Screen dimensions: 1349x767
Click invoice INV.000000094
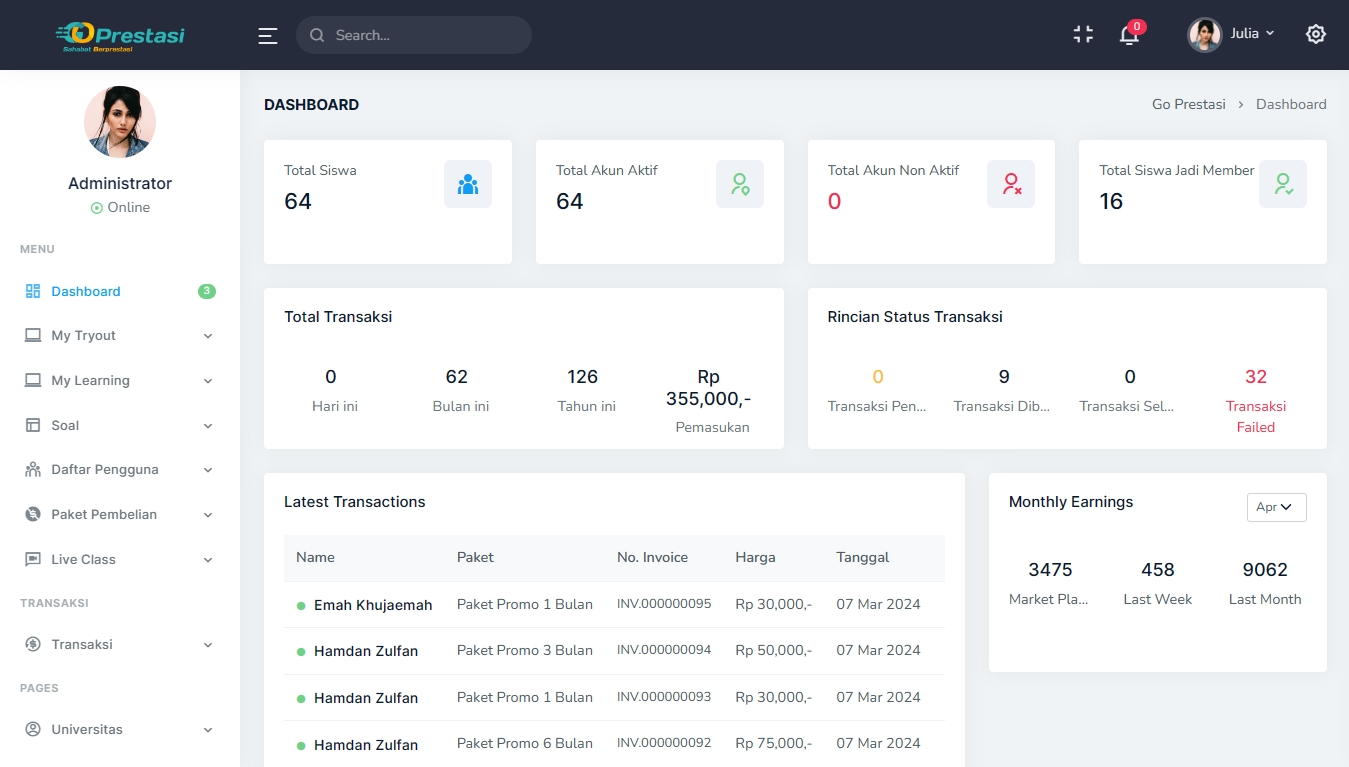(664, 650)
